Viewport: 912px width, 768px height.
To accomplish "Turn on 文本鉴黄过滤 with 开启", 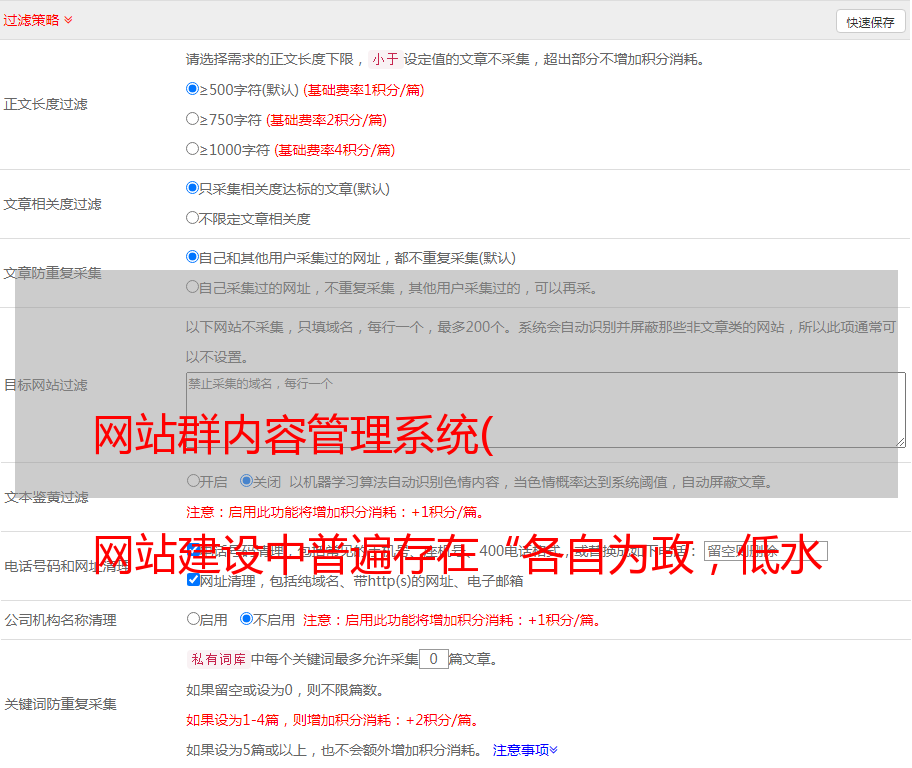I will point(193,481).
